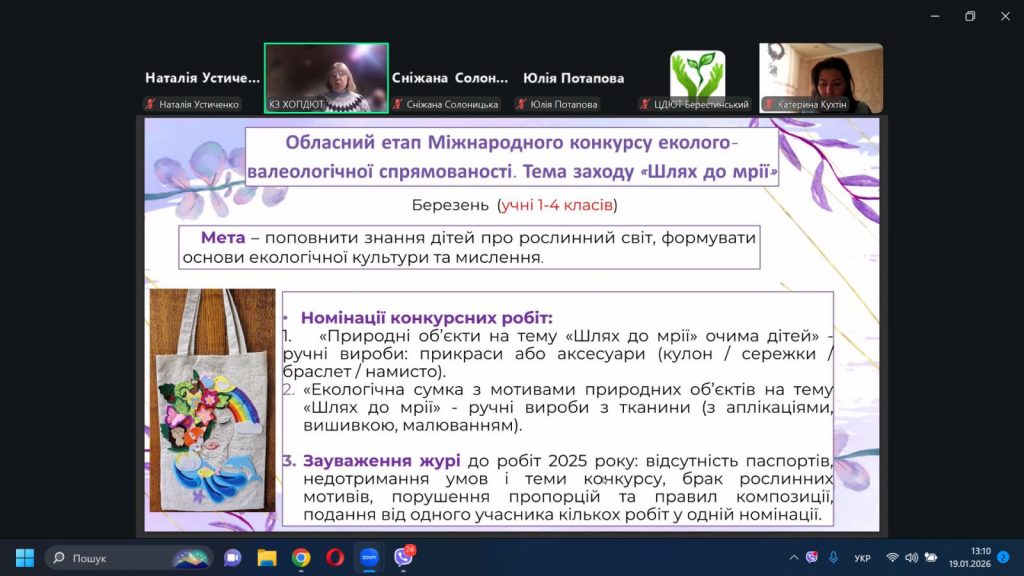Viewport: 1024px width, 576px height.
Task: Open File Explorer from taskbar
Action: point(266,557)
